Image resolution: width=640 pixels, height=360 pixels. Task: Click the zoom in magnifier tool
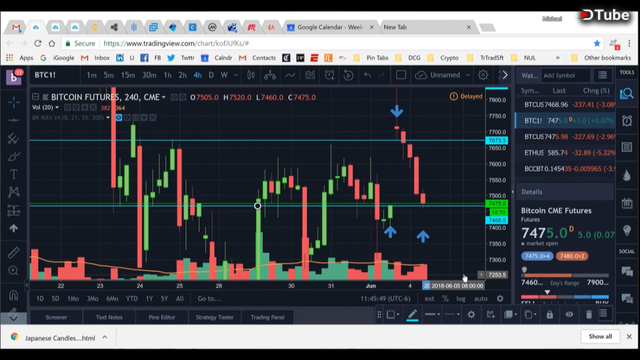click(13, 271)
